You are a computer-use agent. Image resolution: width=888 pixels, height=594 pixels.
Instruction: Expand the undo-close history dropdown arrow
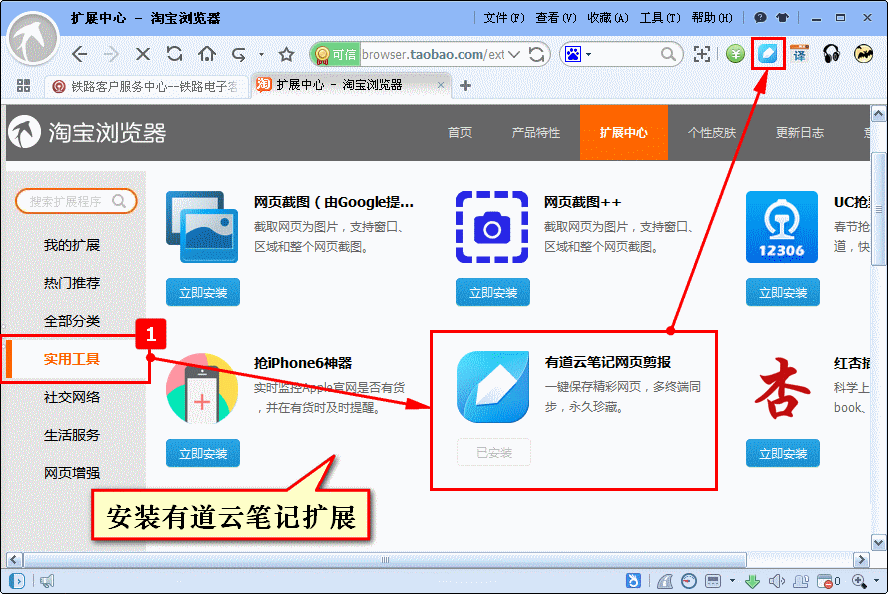click(261, 54)
